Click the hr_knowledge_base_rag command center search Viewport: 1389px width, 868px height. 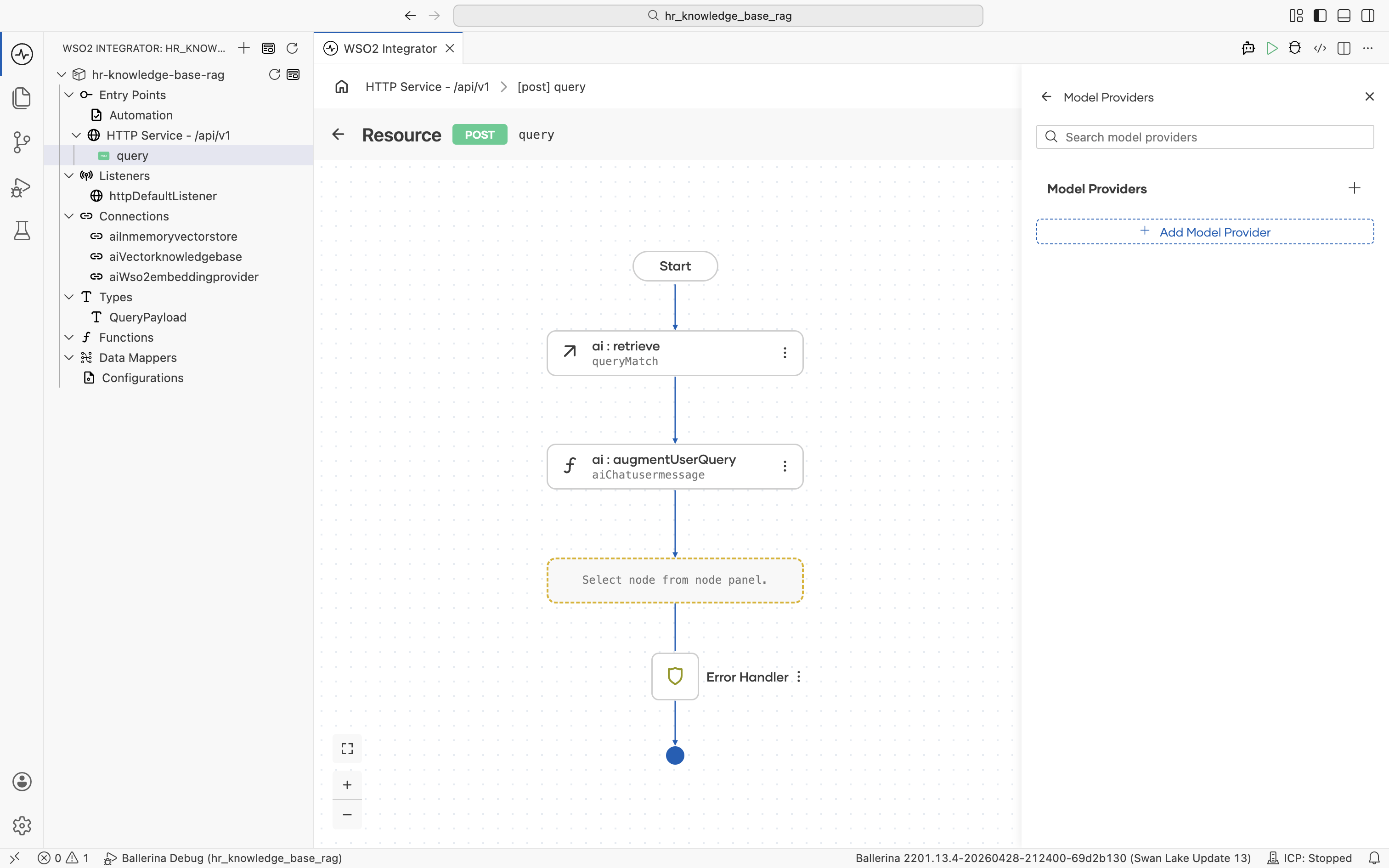(718, 16)
